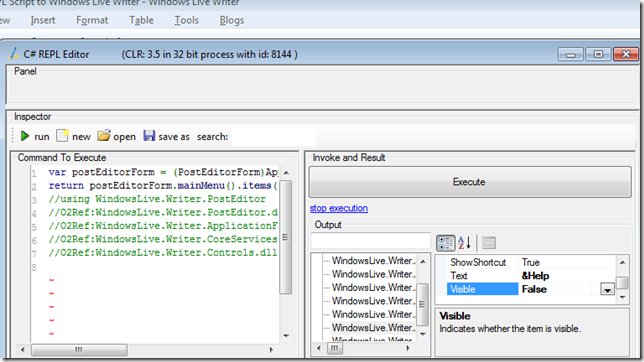644x362 pixels.
Task: Click the True value of ShowShortcut
Action: click(x=531, y=262)
